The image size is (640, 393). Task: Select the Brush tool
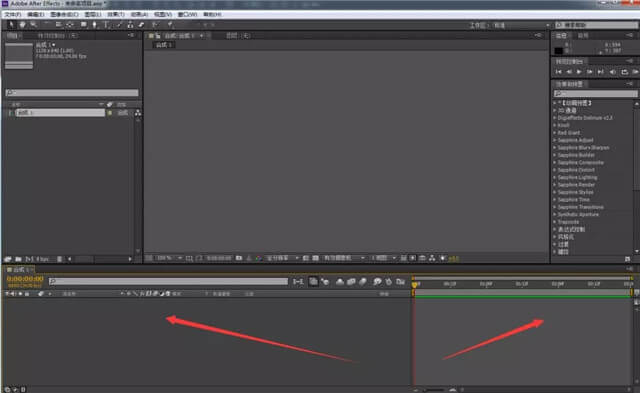pos(119,24)
